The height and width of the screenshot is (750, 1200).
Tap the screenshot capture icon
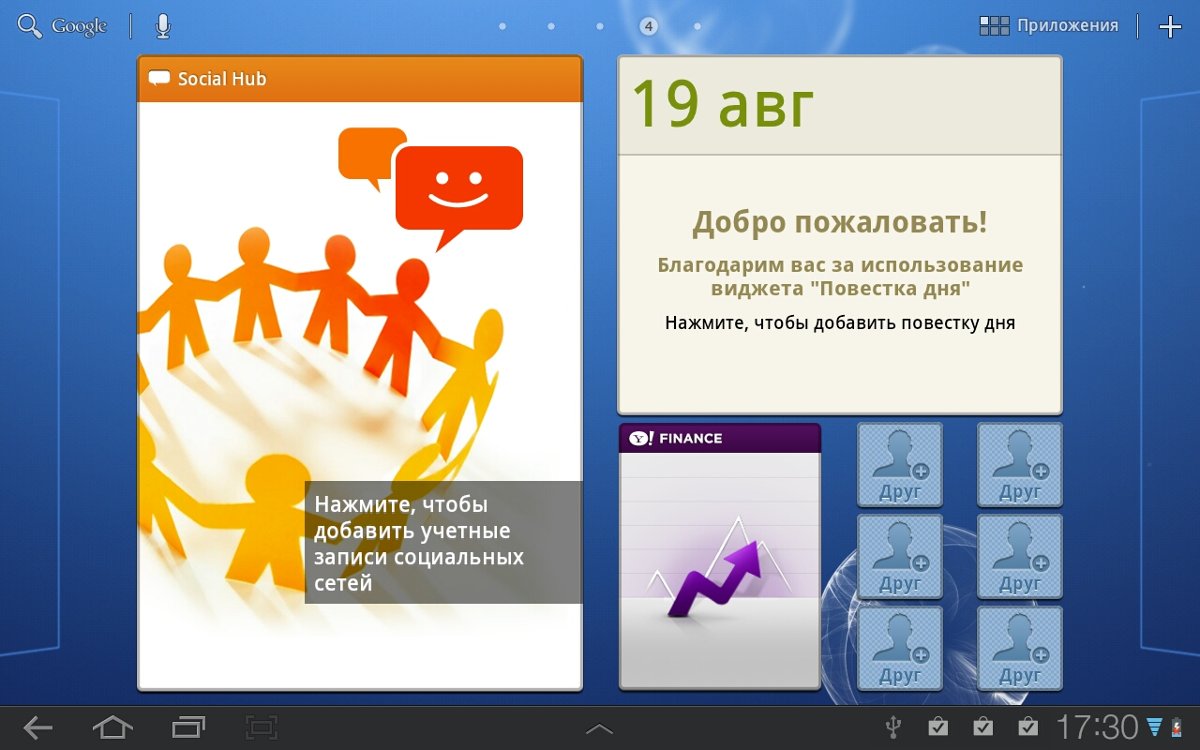click(x=261, y=727)
